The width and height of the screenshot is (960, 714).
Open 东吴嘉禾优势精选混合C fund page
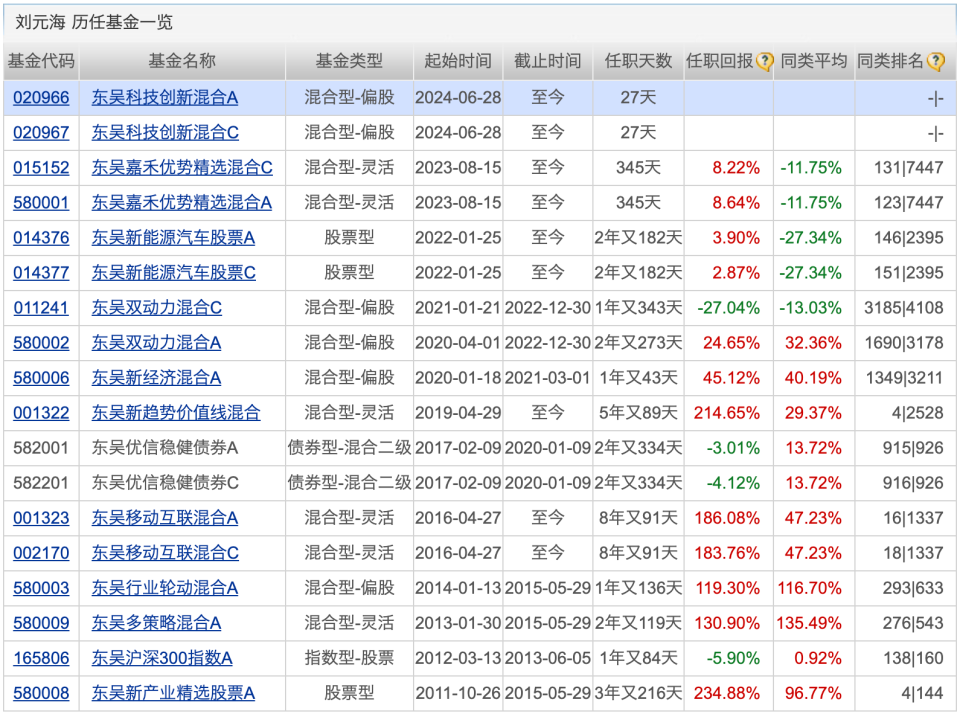pyautogui.click(x=182, y=167)
